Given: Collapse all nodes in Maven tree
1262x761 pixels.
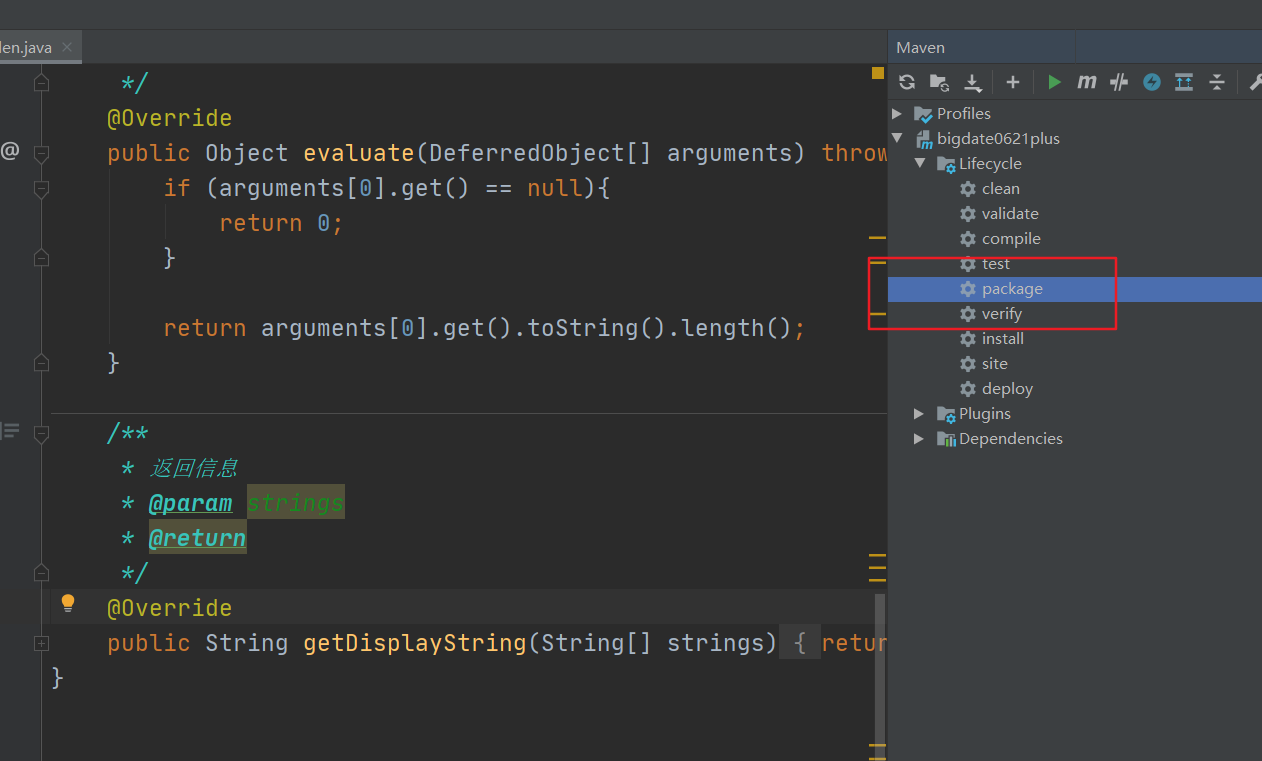Looking at the screenshot, I should [1217, 82].
